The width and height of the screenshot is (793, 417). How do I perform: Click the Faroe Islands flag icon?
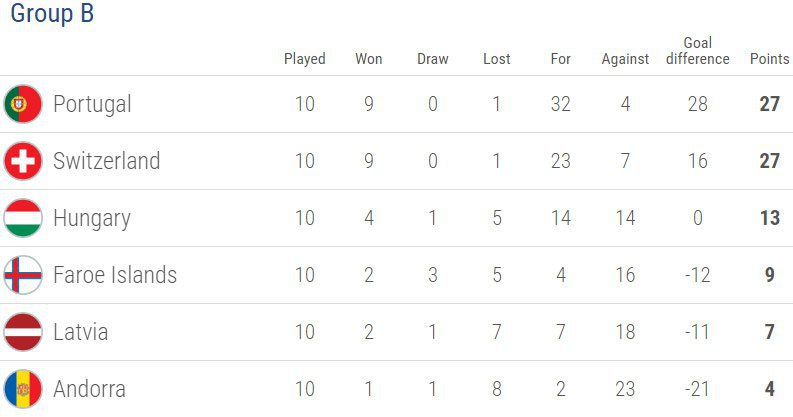22,275
